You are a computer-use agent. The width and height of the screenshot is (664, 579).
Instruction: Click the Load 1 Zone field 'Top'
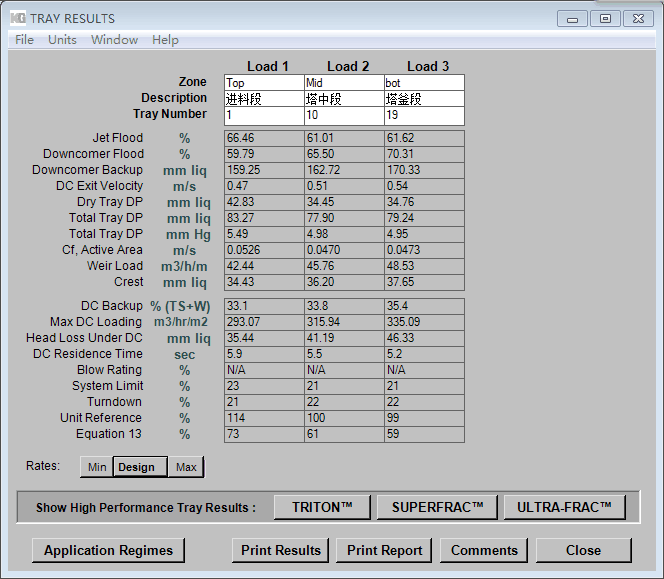click(264, 83)
